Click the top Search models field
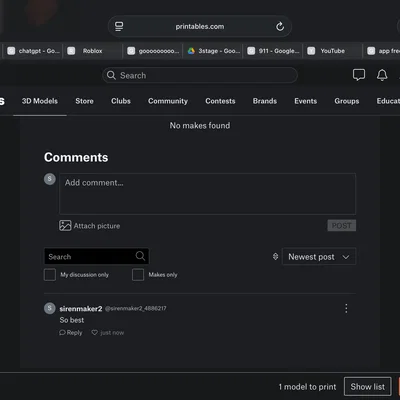 (200, 75)
